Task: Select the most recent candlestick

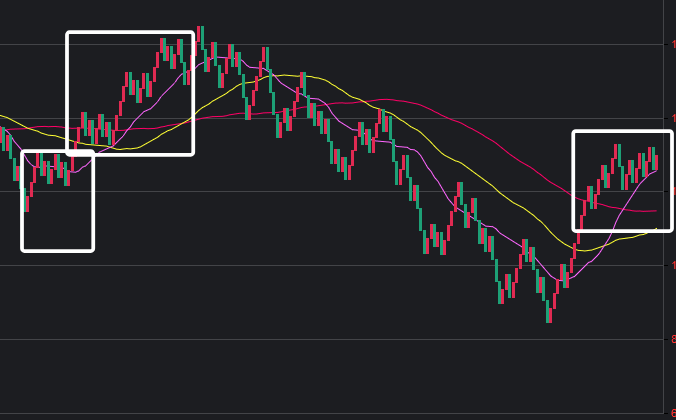Action: click(x=655, y=160)
